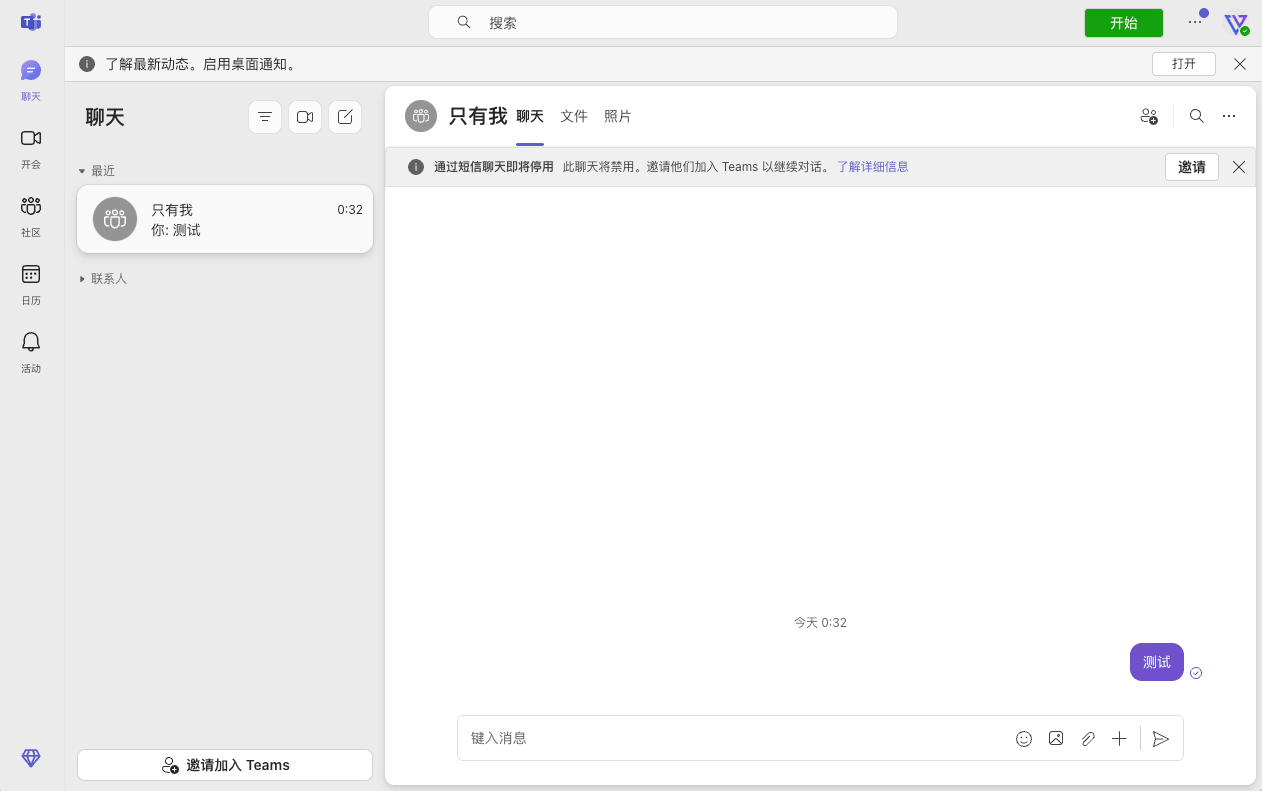Screen dimensions: 1262x791
Task: Start a video call from chat list
Action: 305,117
